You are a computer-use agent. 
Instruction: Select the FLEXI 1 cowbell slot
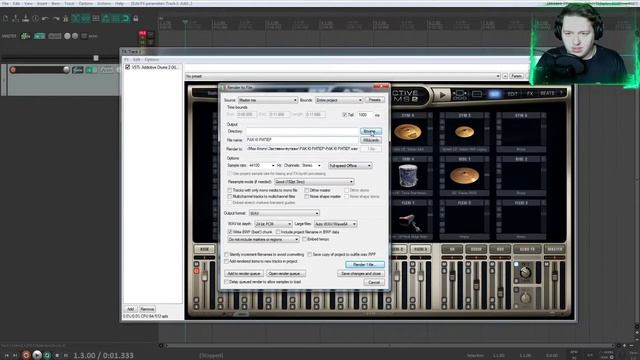coord(408,219)
